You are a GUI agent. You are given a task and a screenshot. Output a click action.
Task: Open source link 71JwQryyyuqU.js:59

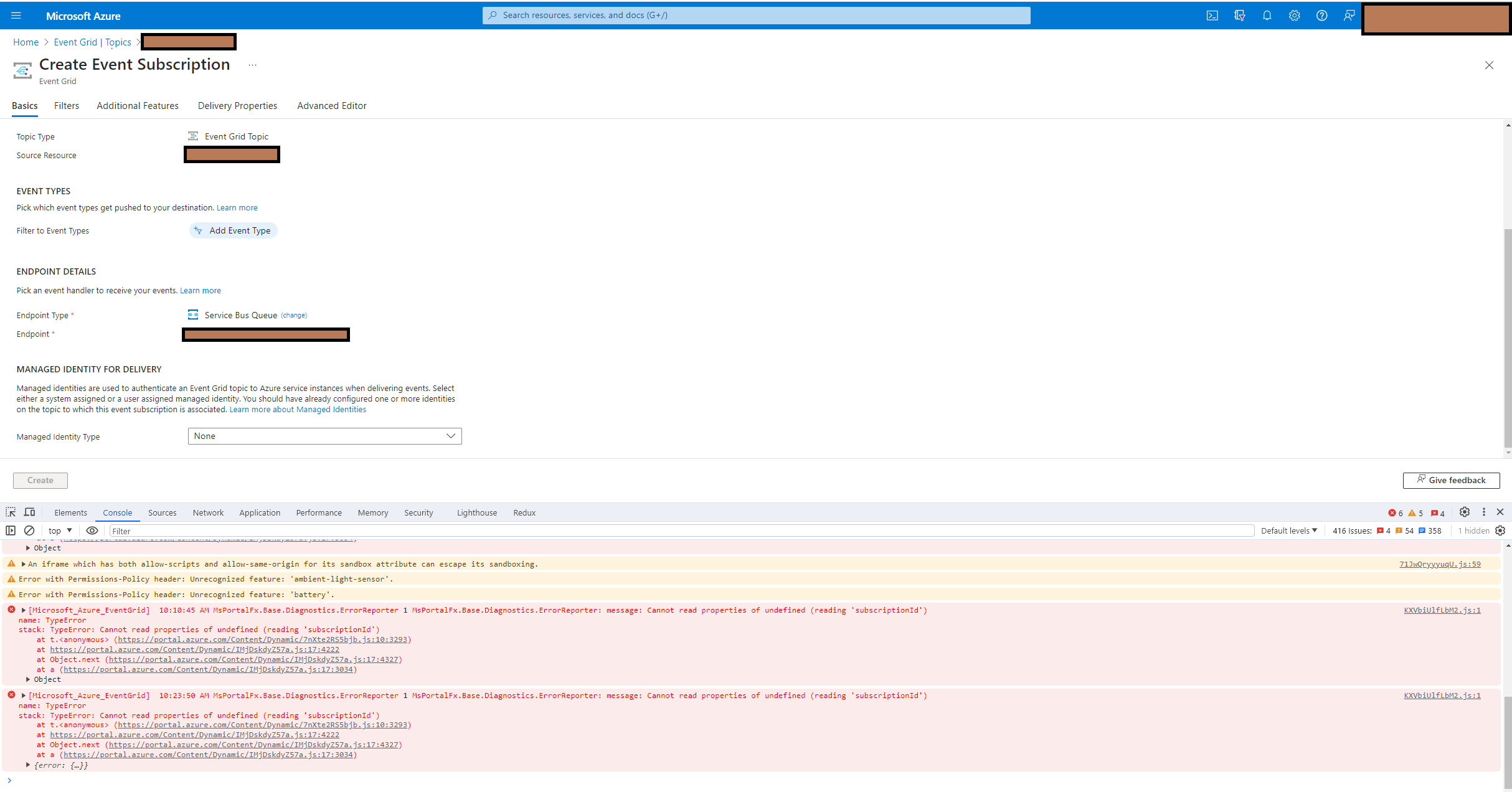point(1440,564)
